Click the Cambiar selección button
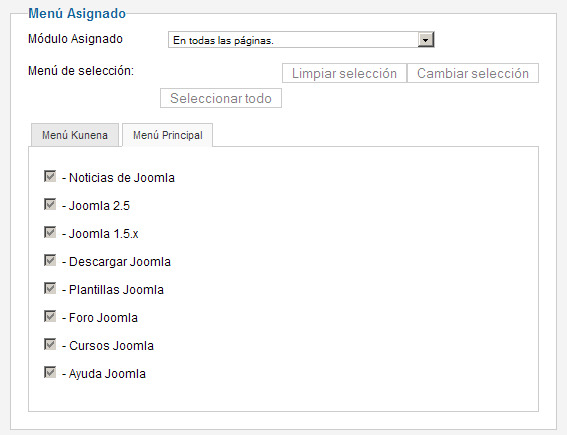Screen dimensions: 567x435 [473, 73]
